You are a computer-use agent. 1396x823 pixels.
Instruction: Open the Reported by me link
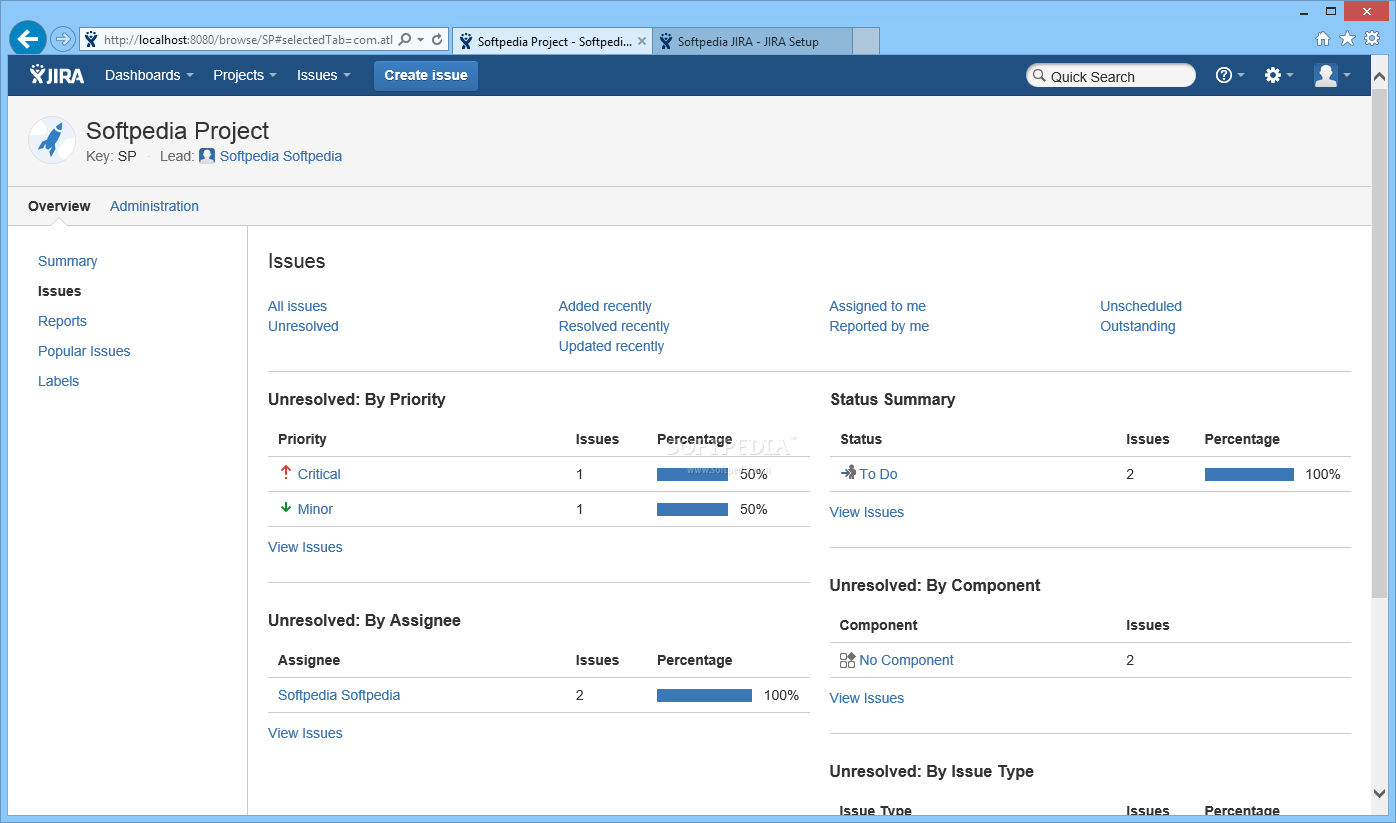[879, 326]
